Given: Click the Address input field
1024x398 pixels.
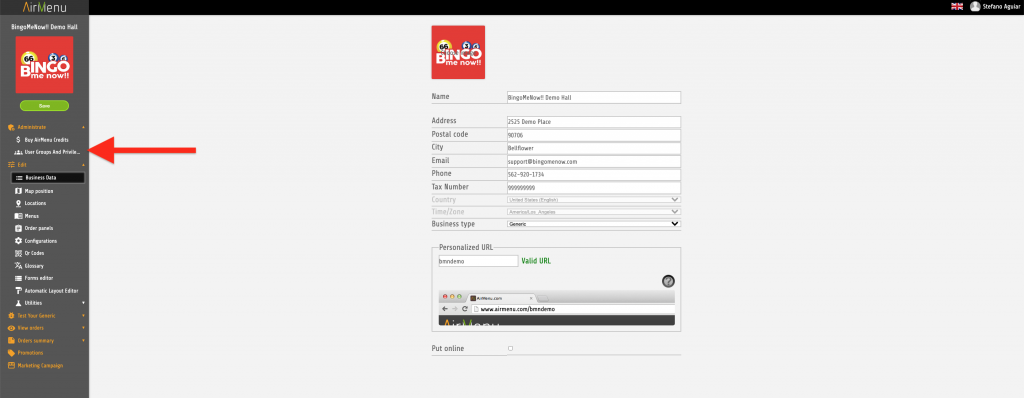Looking at the screenshot, I should coord(594,122).
